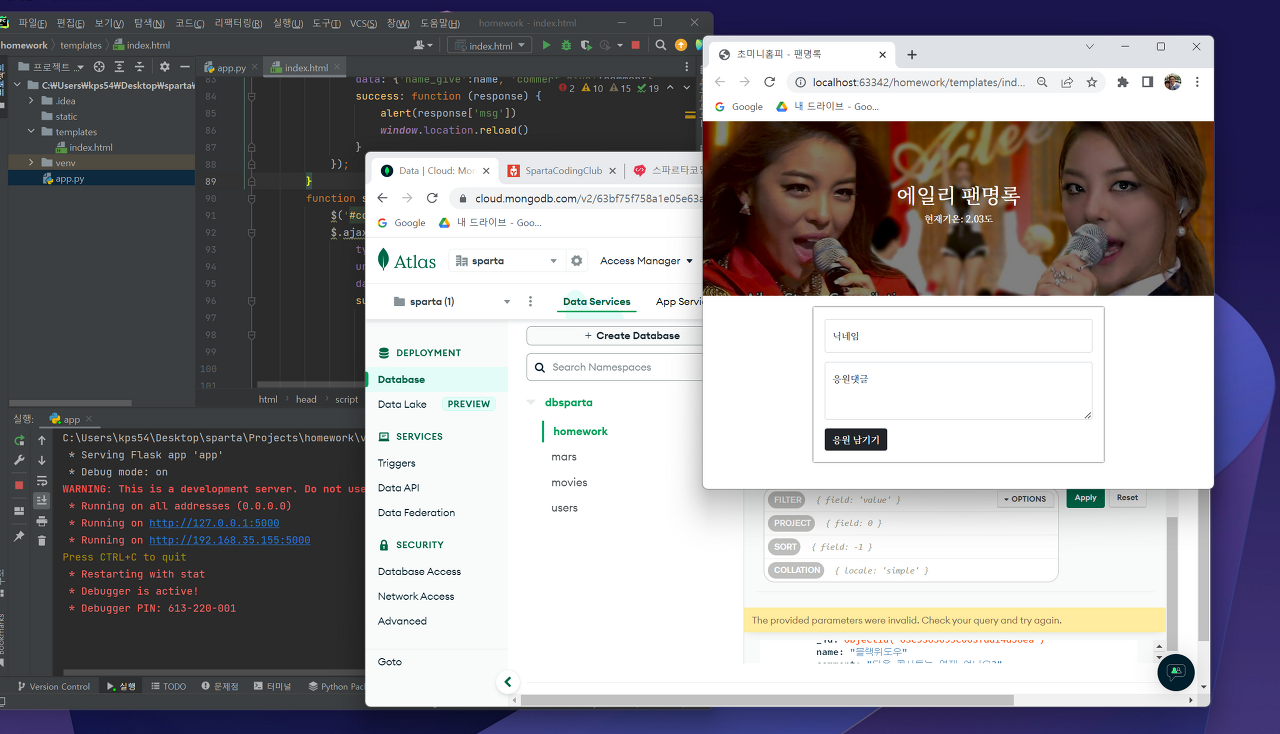
Task: Print console output via printer icon
Action: pyautogui.click(x=42, y=521)
